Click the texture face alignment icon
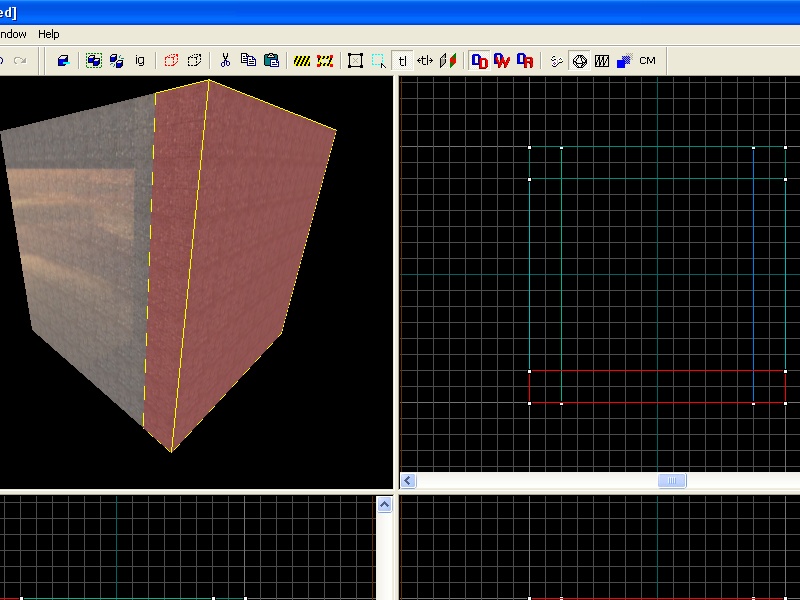This screenshot has width=800, height=600. click(x=448, y=61)
